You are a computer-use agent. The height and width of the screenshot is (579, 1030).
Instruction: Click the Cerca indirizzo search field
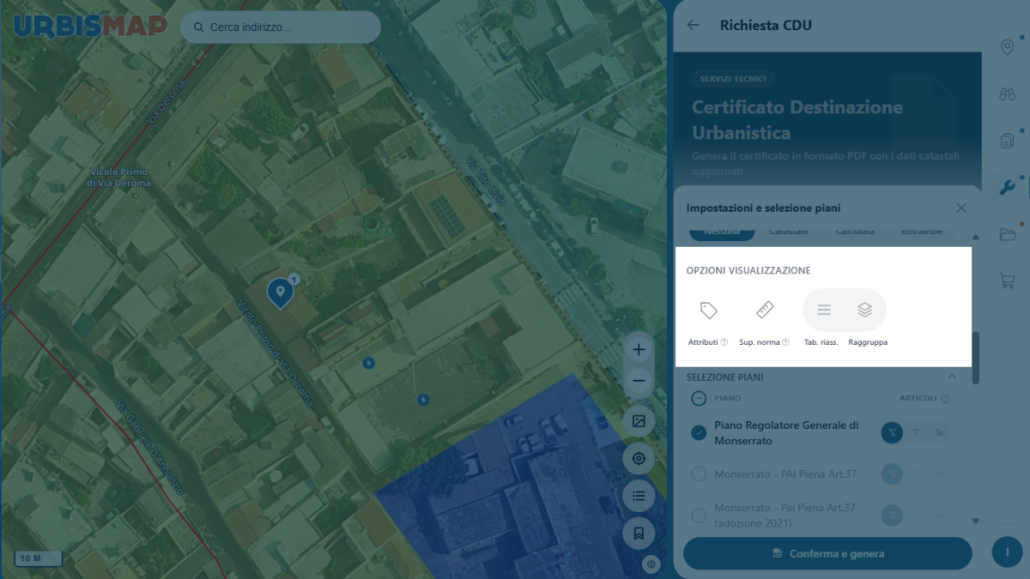coord(280,27)
